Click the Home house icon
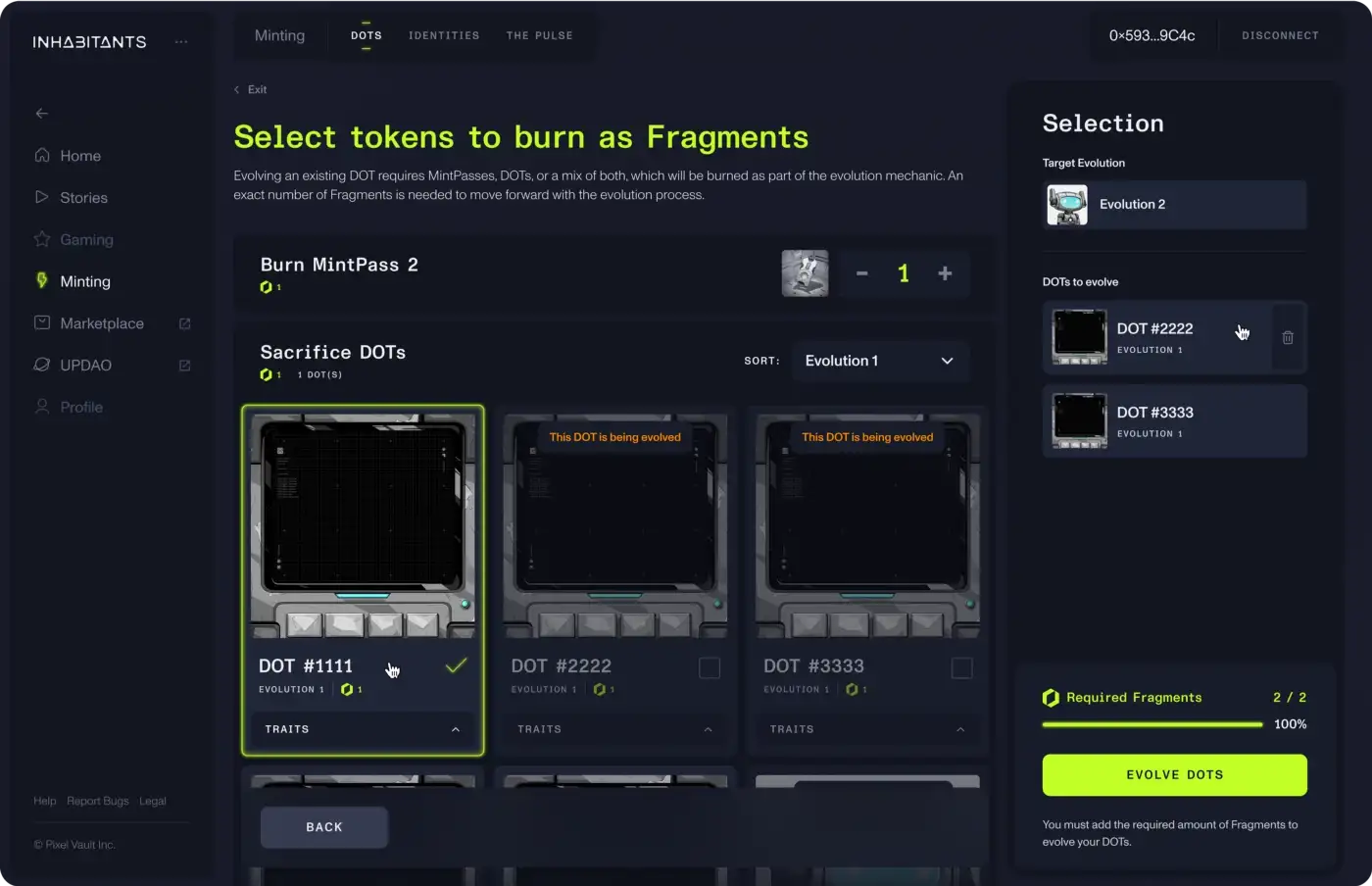This screenshot has height=886, width=1372. (x=42, y=155)
